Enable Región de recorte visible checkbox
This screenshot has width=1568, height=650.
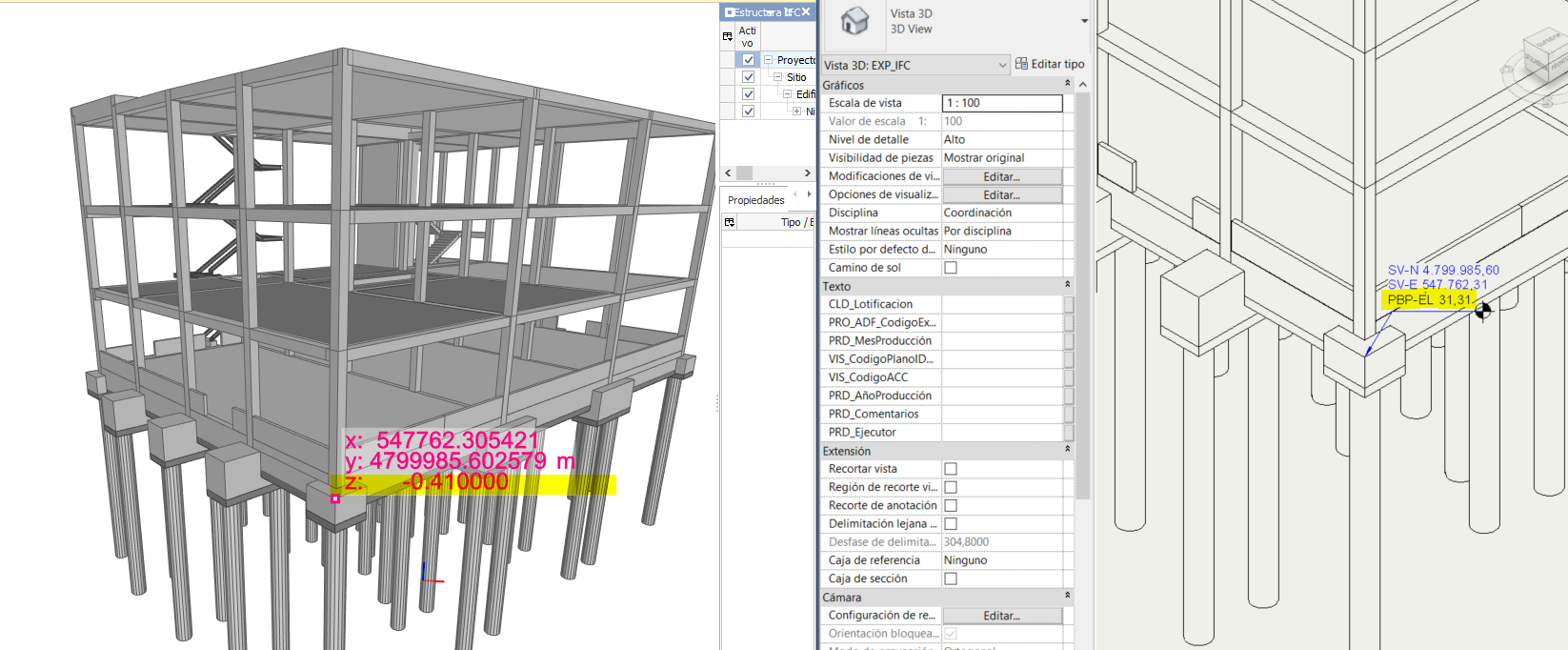tap(951, 487)
